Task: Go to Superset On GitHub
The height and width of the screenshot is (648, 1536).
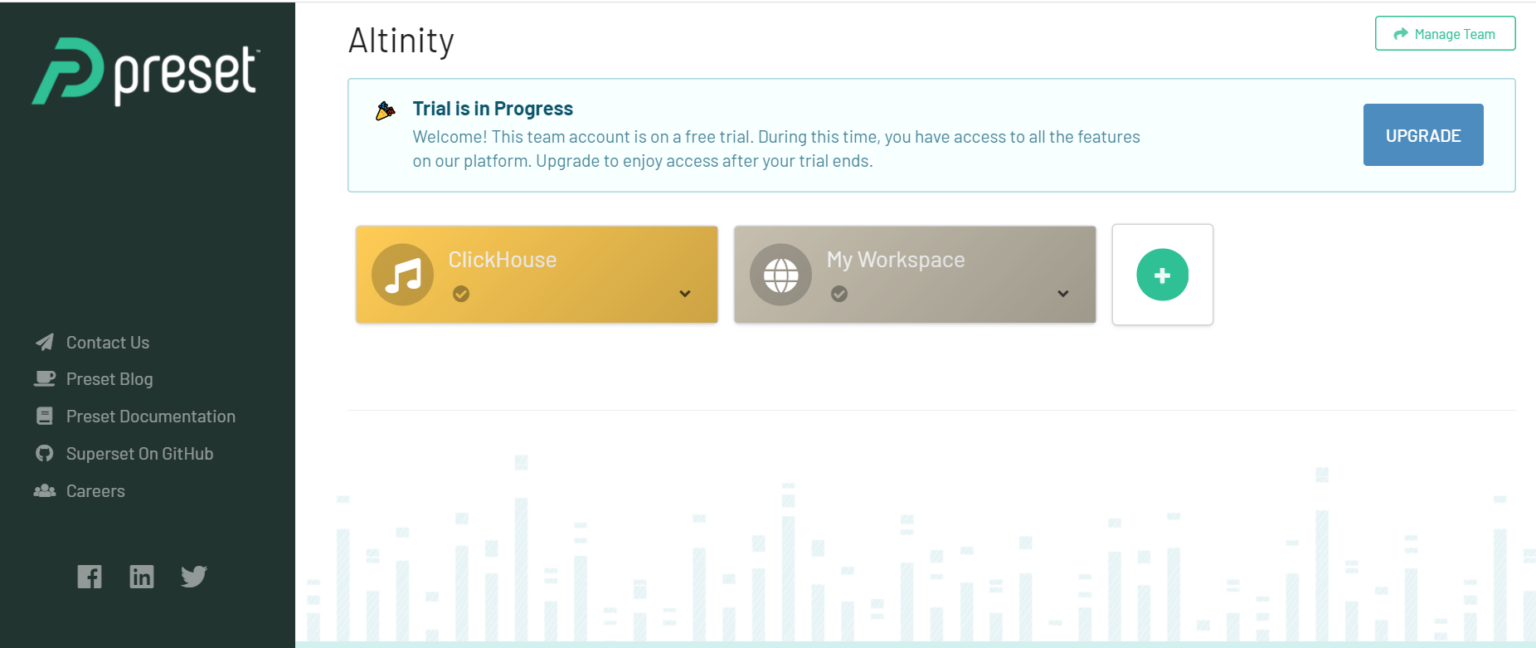Action: [139, 454]
